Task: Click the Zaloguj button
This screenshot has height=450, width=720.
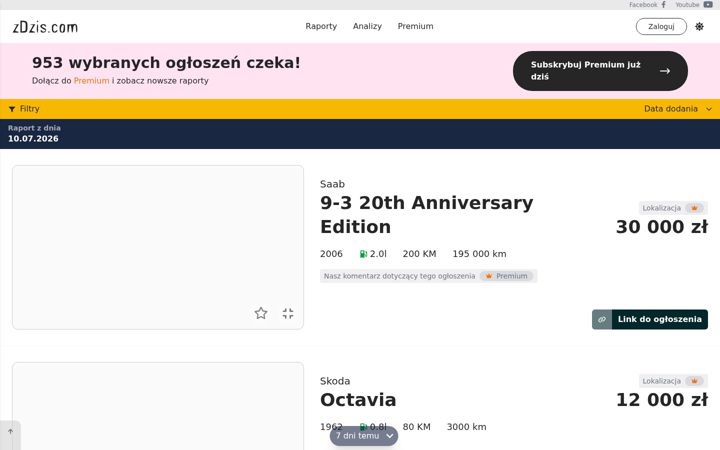Action: [x=661, y=27]
